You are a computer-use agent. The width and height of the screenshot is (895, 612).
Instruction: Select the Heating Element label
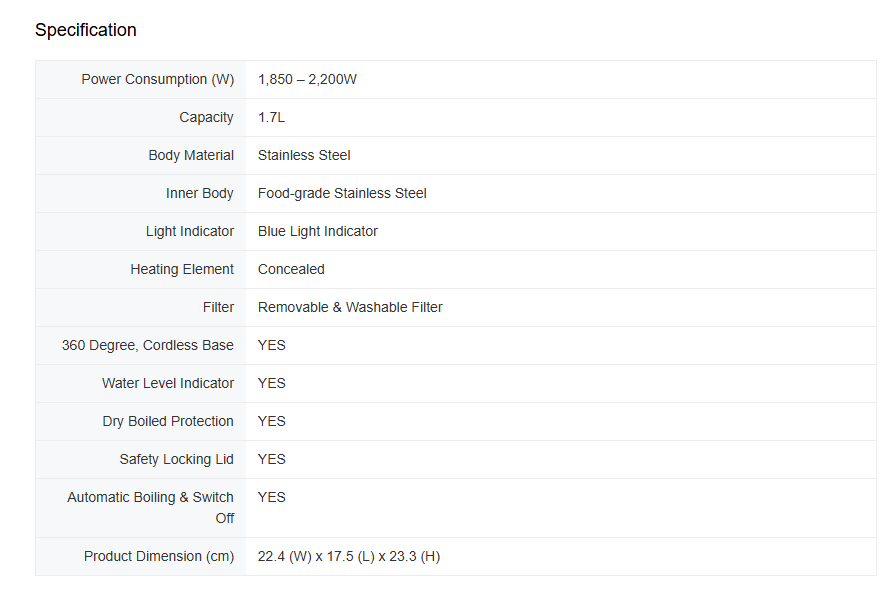[182, 269]
